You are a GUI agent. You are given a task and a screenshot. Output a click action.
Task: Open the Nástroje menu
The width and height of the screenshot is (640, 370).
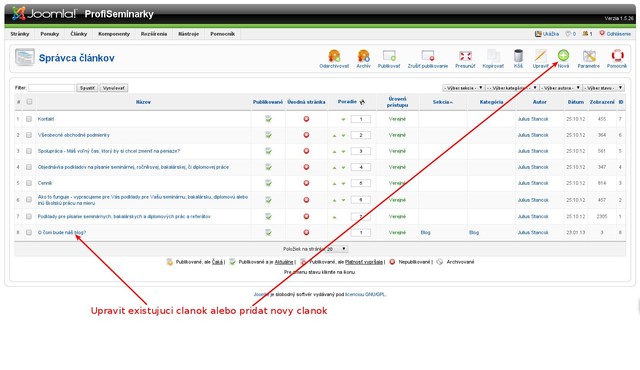point(189,34)
